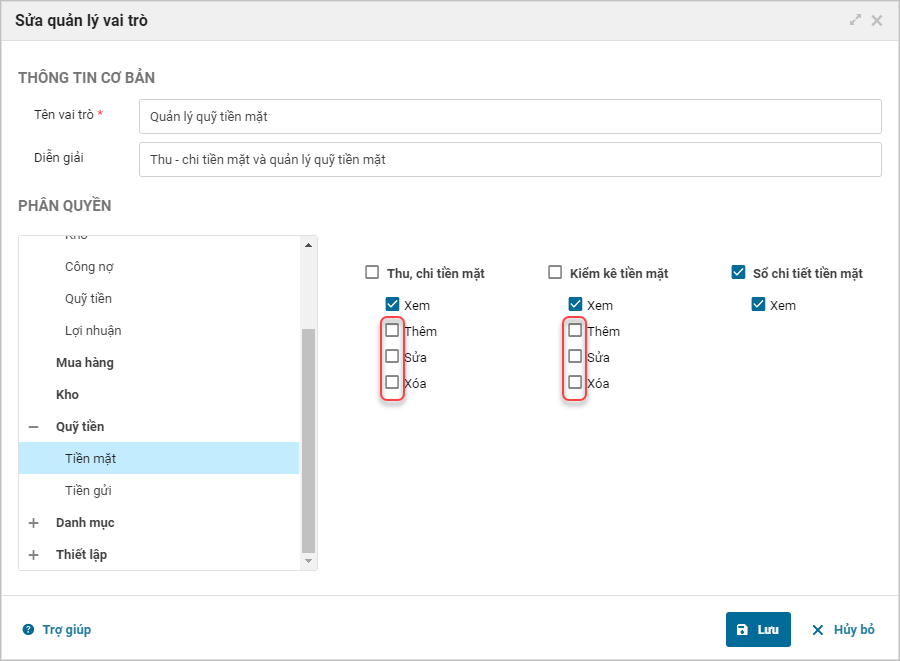Click the help question mark icon
The height and width of the screenshot is (661, 900).
point(28,630)
